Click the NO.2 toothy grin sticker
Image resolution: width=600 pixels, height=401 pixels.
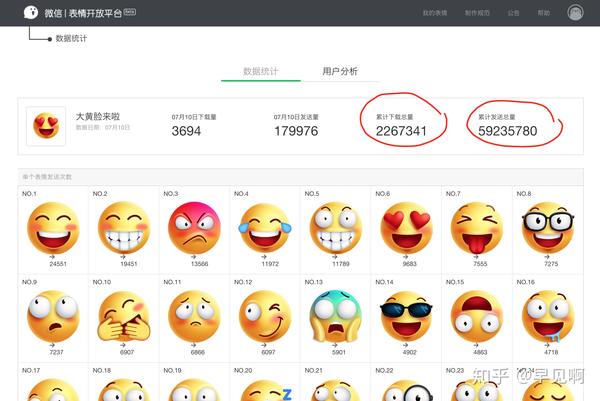click(x=124, y=228)
